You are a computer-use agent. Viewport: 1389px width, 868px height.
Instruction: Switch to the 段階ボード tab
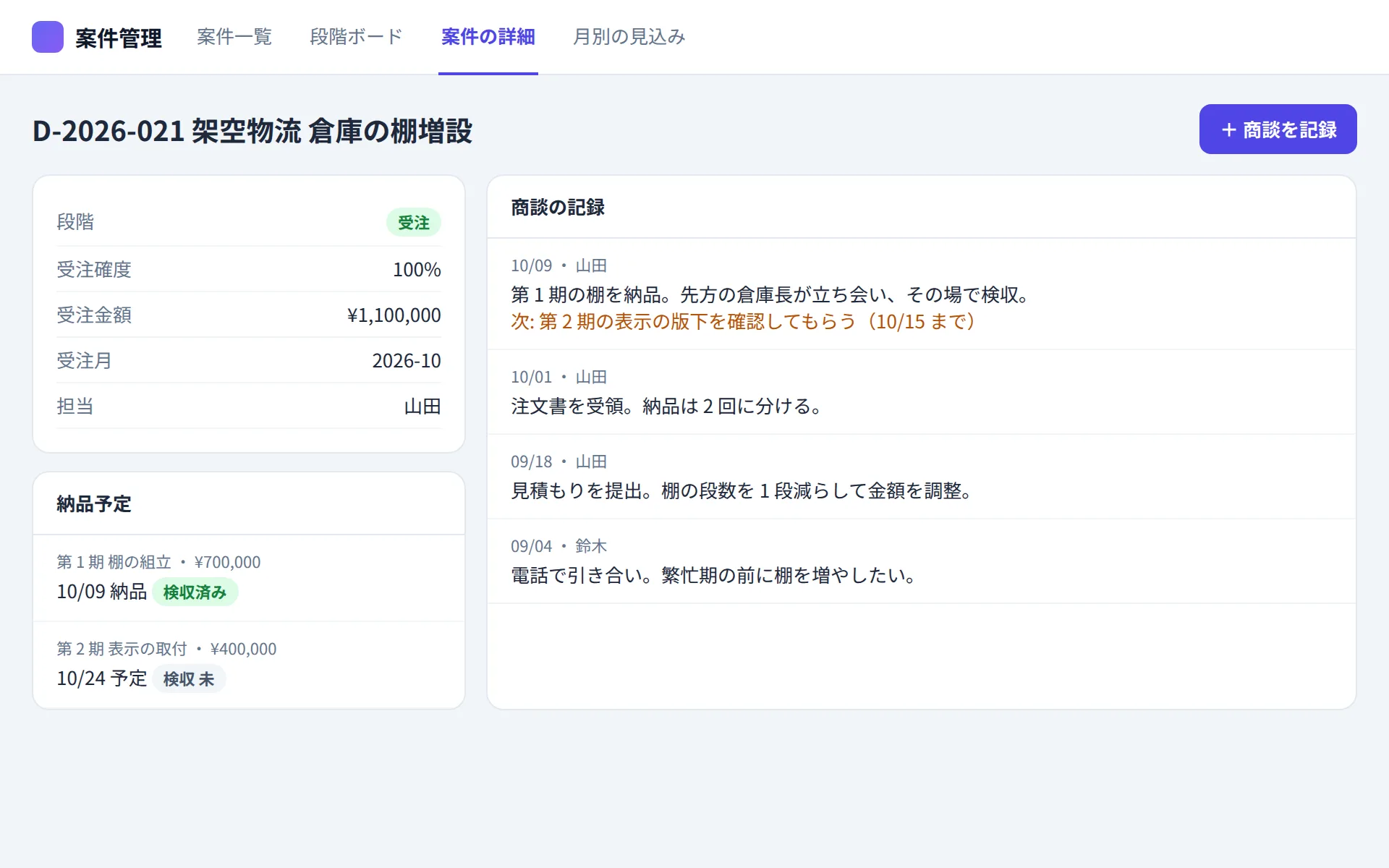[x=356, y=37]
